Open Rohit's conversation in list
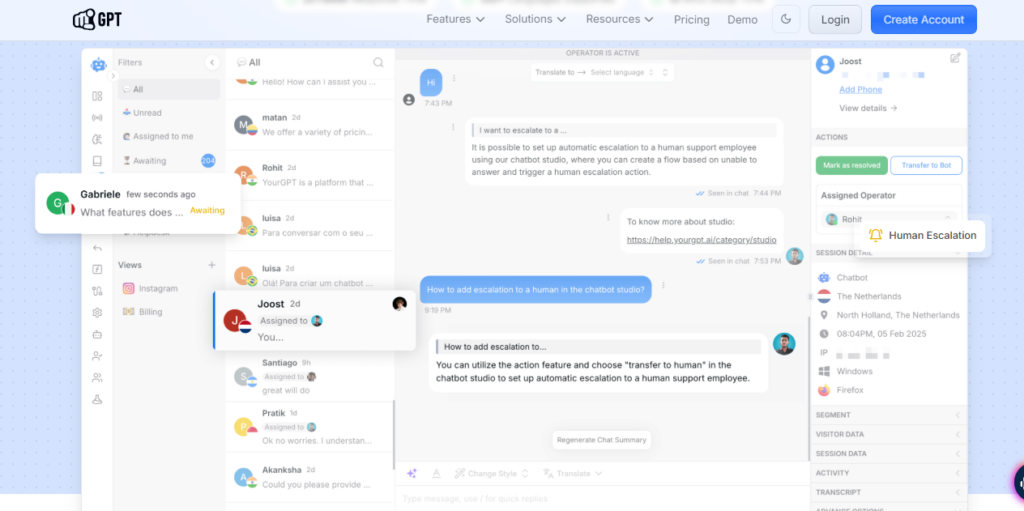 click(310, 175)
